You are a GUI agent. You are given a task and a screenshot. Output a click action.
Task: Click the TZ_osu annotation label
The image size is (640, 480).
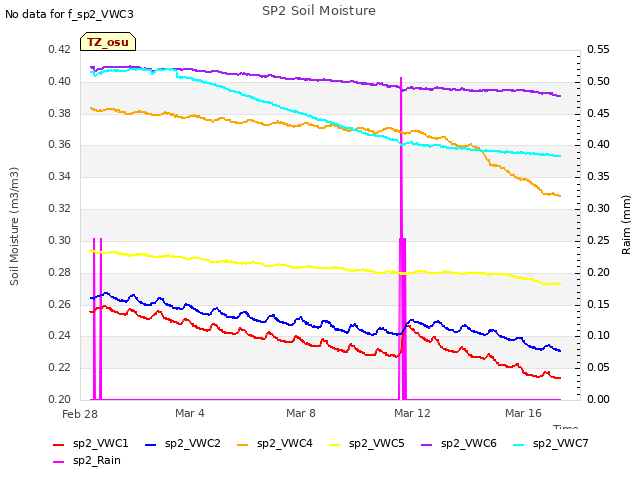[108, 42]
